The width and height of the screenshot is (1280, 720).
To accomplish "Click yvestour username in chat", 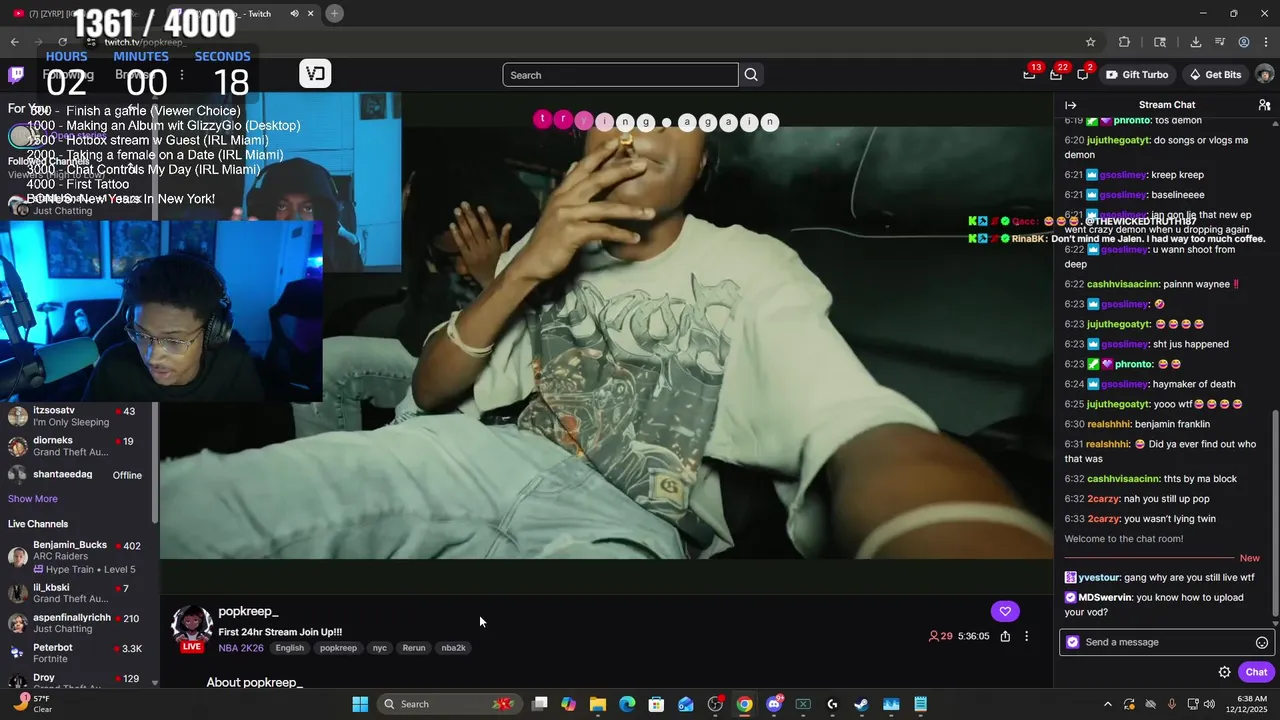I will tap(1101, 578).
